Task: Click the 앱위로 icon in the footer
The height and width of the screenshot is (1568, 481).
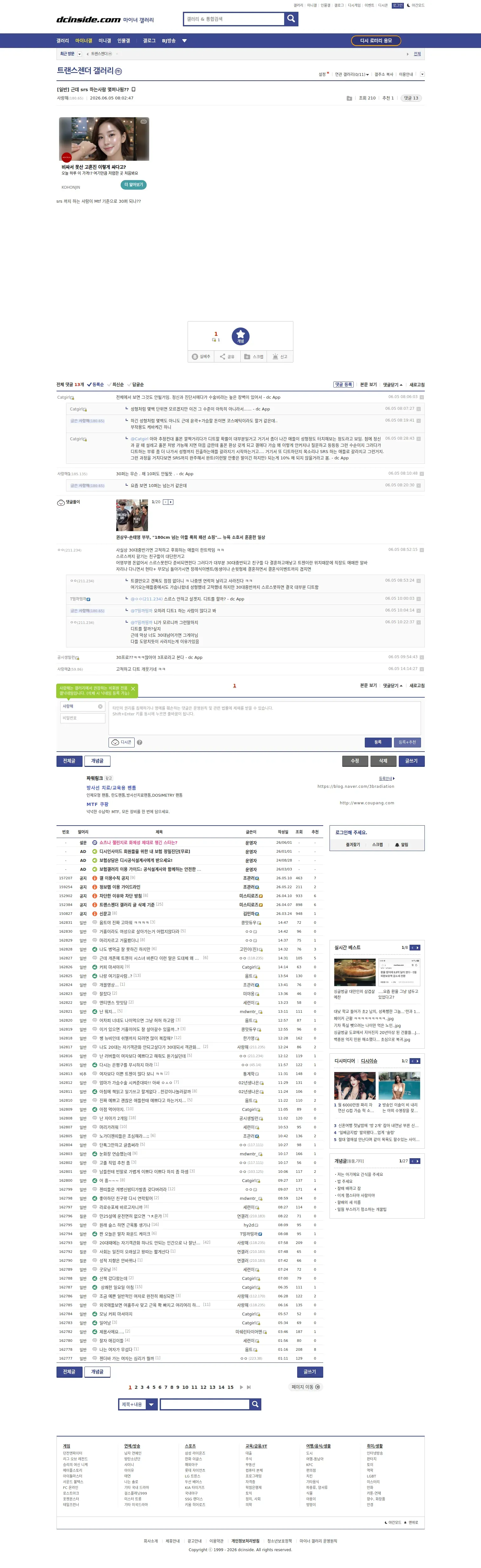Action: coord(412,1522)
